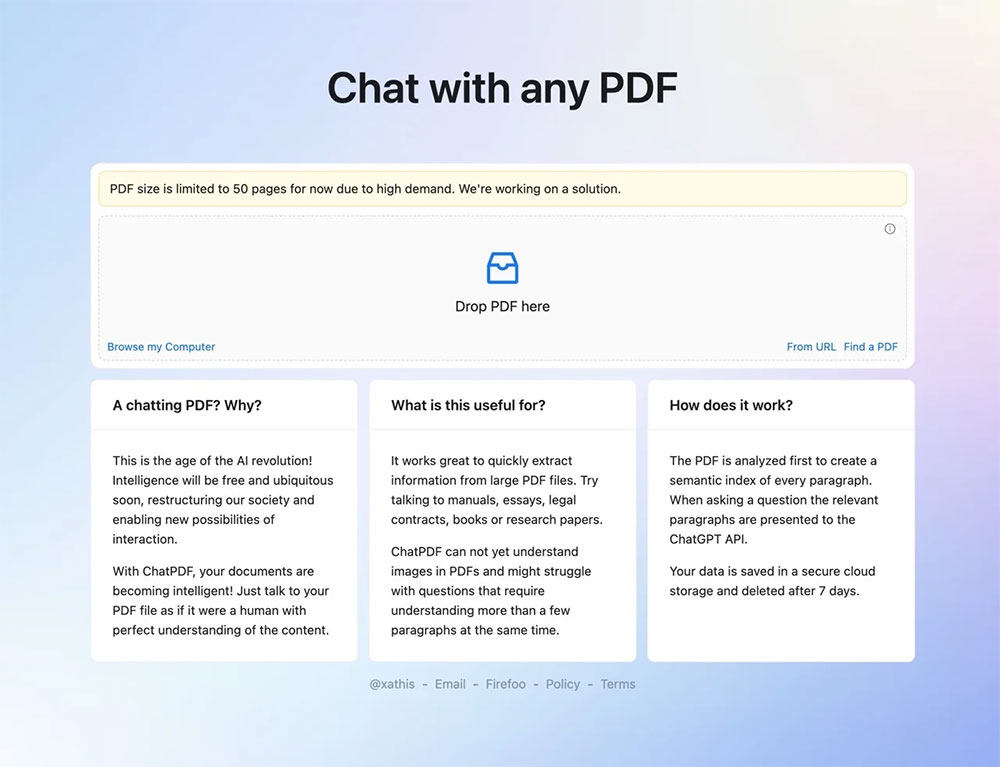The image size is (1000, 767).
Task: Click the How does it work? heading
Action: tap(731, 405)
